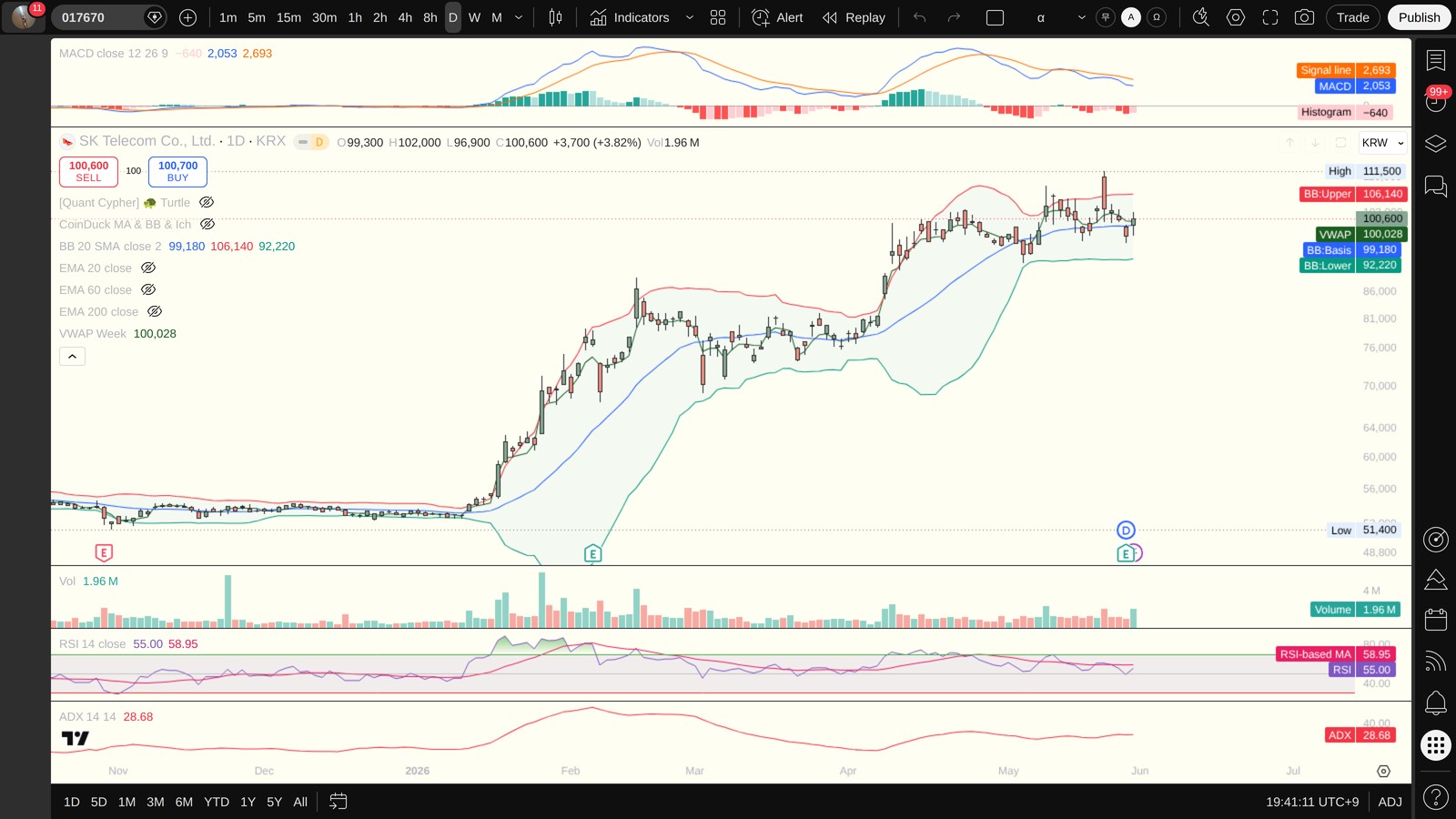This screenshot has height=819, width=1456.
Task: Open the candlestick chart style menu
Action: click(x=555, y=17)
